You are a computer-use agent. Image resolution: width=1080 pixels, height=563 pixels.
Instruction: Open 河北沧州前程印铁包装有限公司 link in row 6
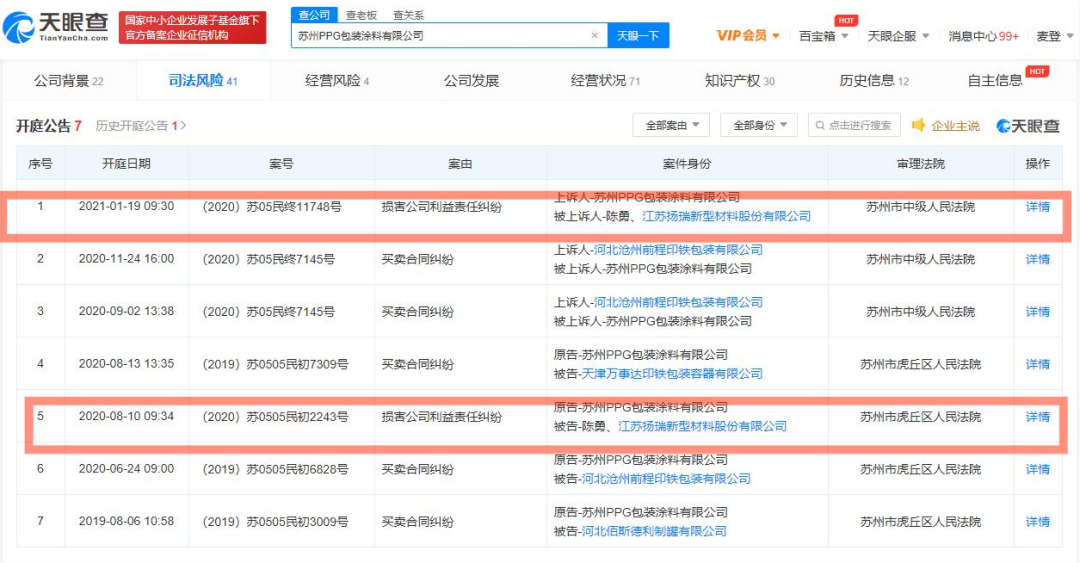click(x=666, y=478)
